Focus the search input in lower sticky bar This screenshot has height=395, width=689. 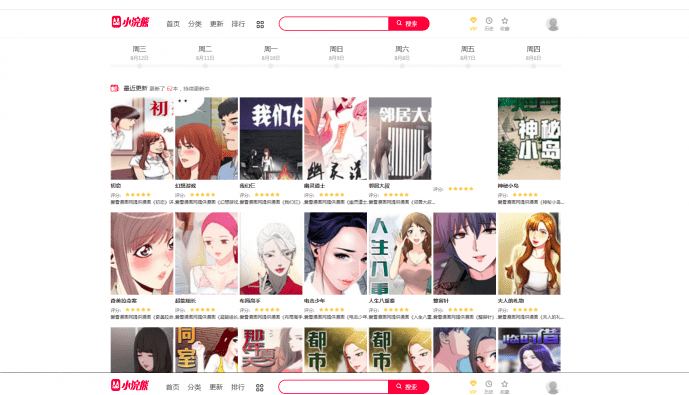tap(334, 387)
